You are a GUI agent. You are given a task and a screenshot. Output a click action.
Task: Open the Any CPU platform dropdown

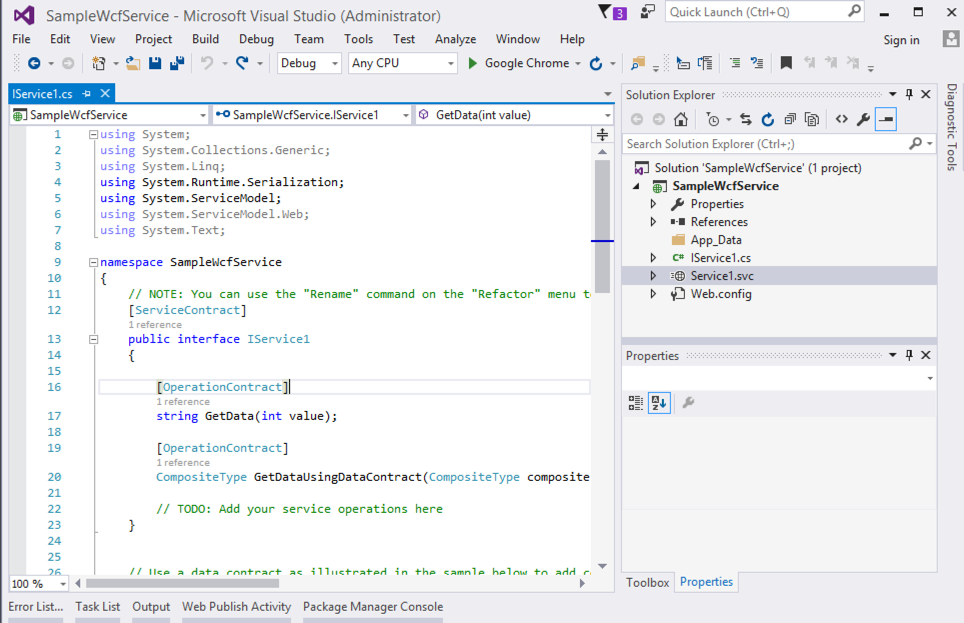click(x=402, y=63)
